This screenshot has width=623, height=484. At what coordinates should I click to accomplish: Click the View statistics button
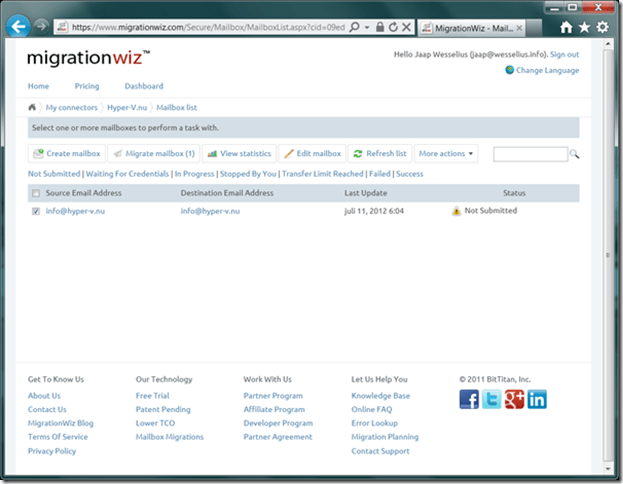tap(239, 154)
